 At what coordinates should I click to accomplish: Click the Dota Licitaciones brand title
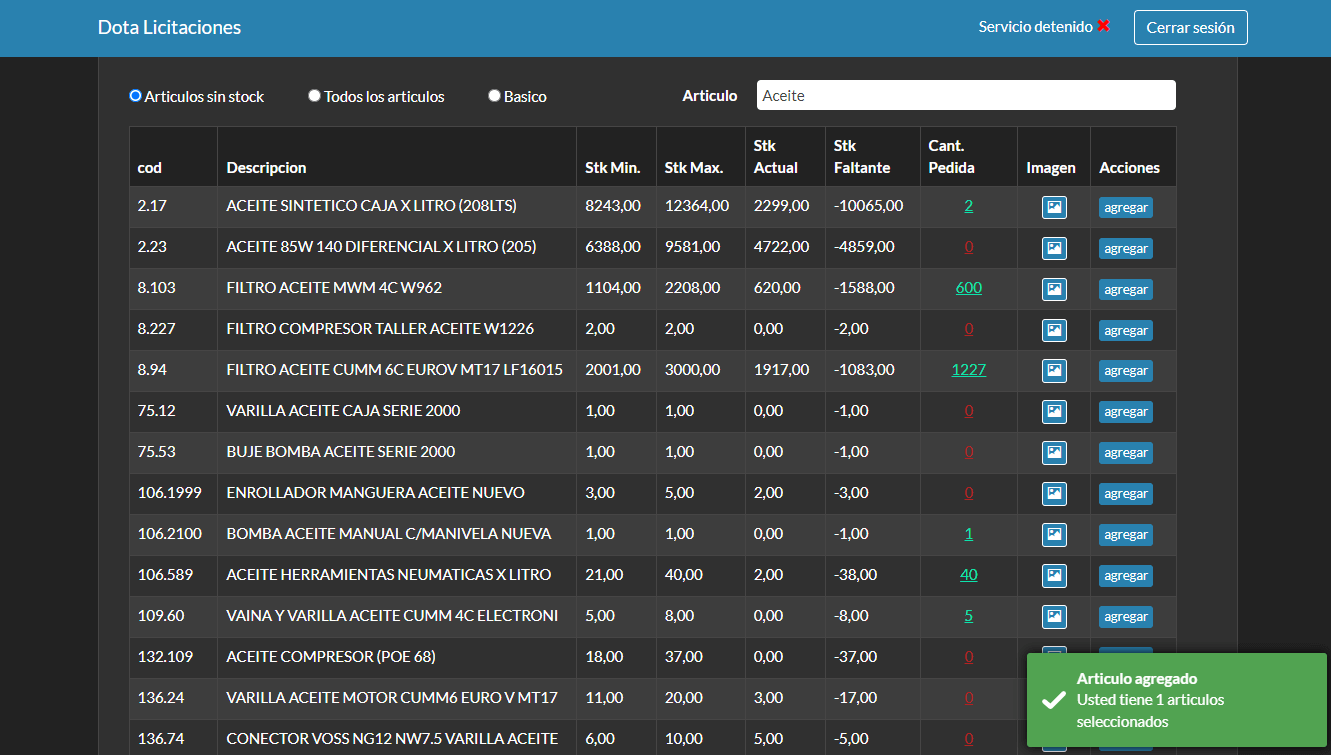(169, 28)
